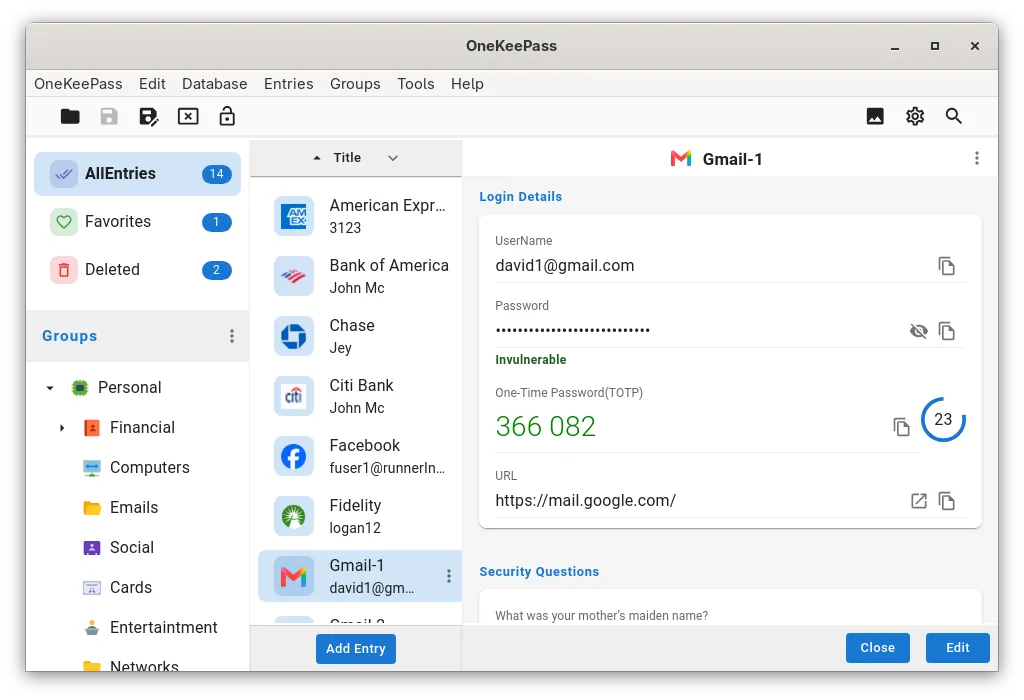Open the image icon in the toolbar
Screen dimensions: 1024x700
[875, 116]
